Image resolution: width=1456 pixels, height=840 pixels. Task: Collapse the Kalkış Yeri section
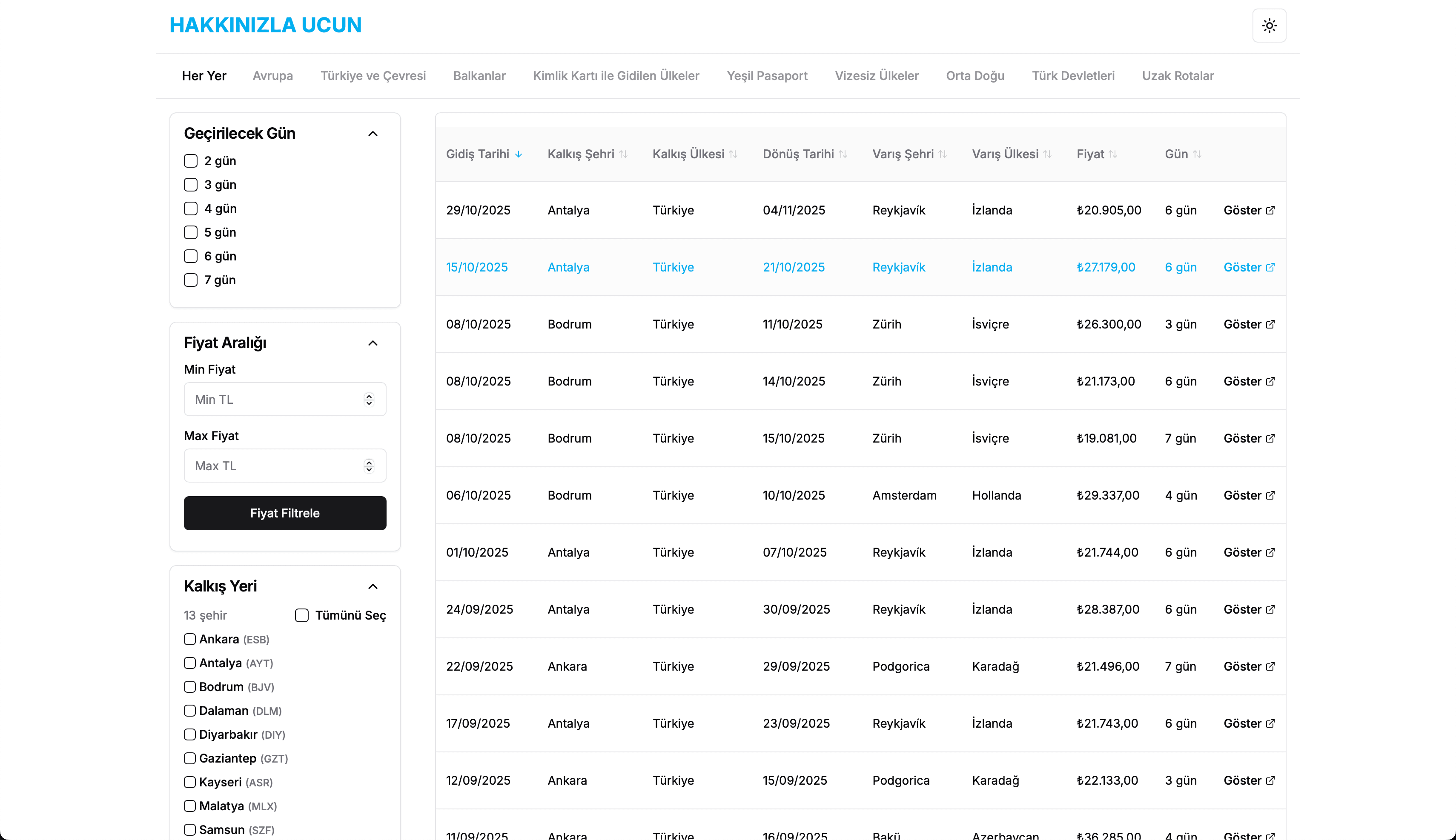pyautogui.click(x=373, y=587)
